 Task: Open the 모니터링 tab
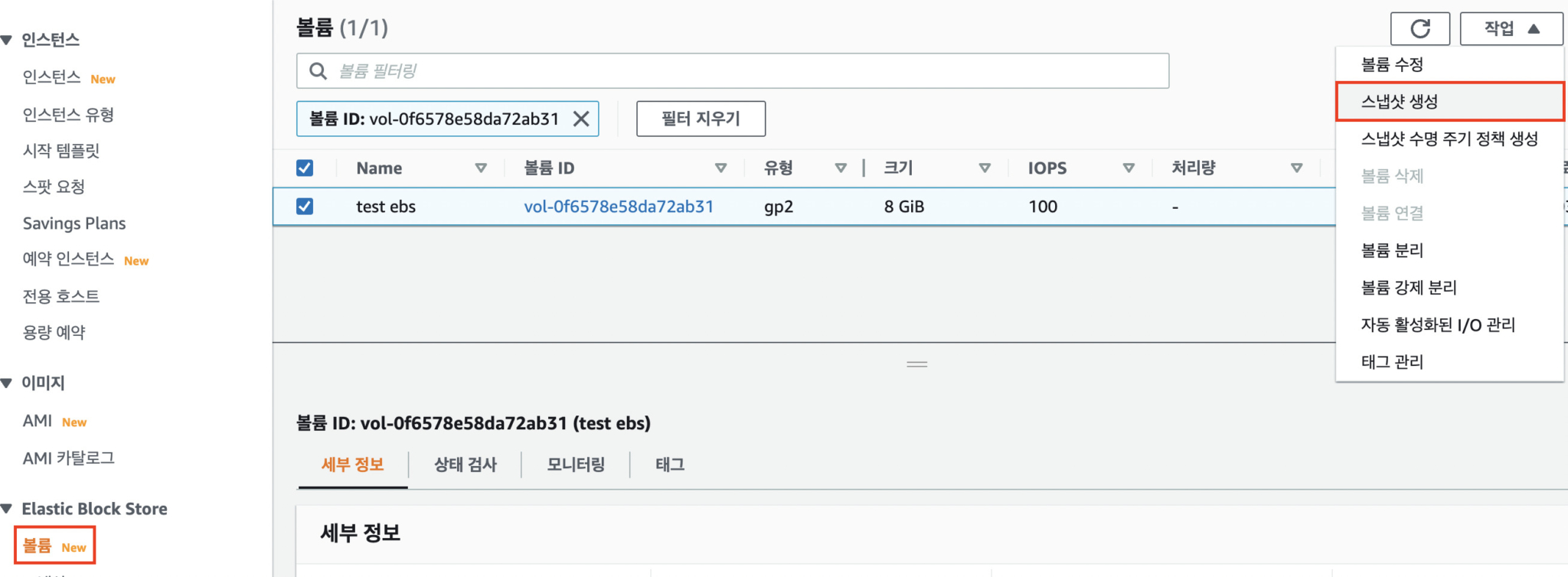click(x=575, y=465)
